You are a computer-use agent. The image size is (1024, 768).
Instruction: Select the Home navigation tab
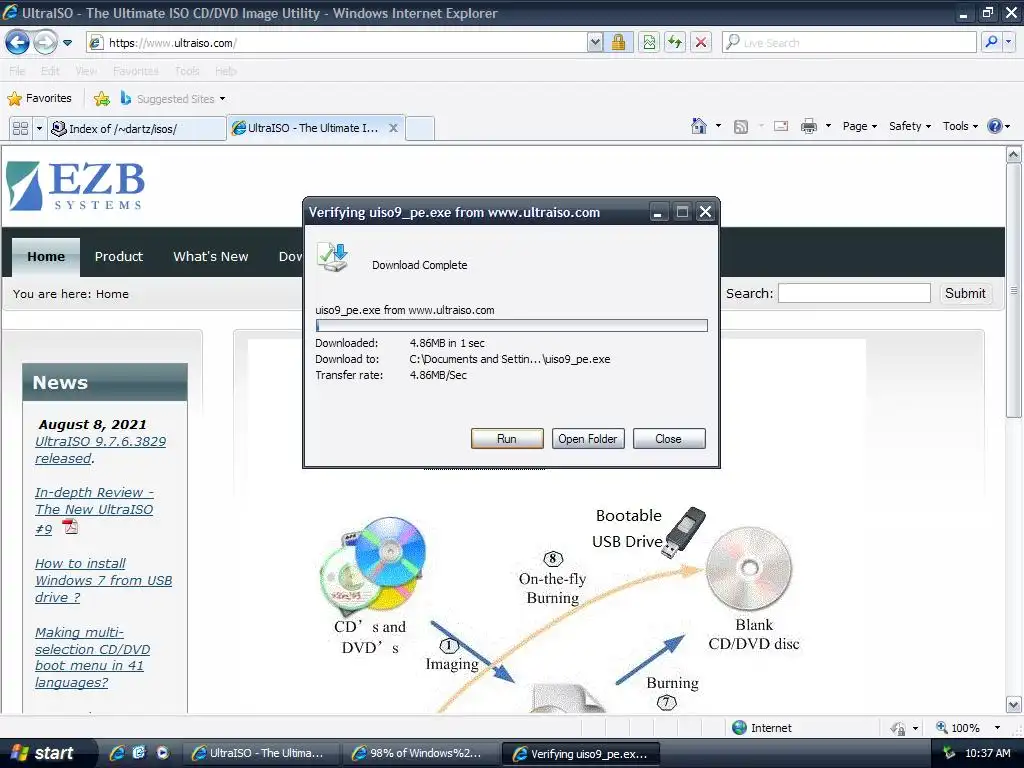pos(46,257)
